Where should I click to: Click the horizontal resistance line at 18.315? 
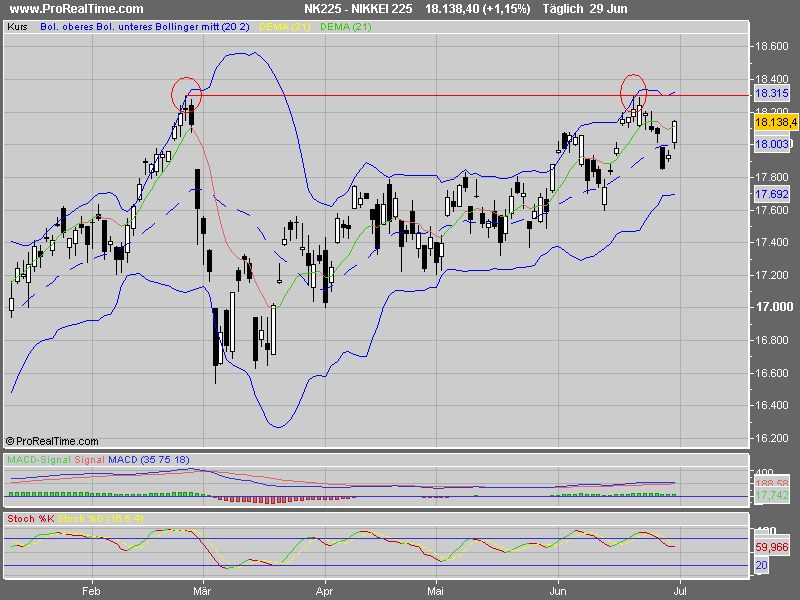pos(450,95)
